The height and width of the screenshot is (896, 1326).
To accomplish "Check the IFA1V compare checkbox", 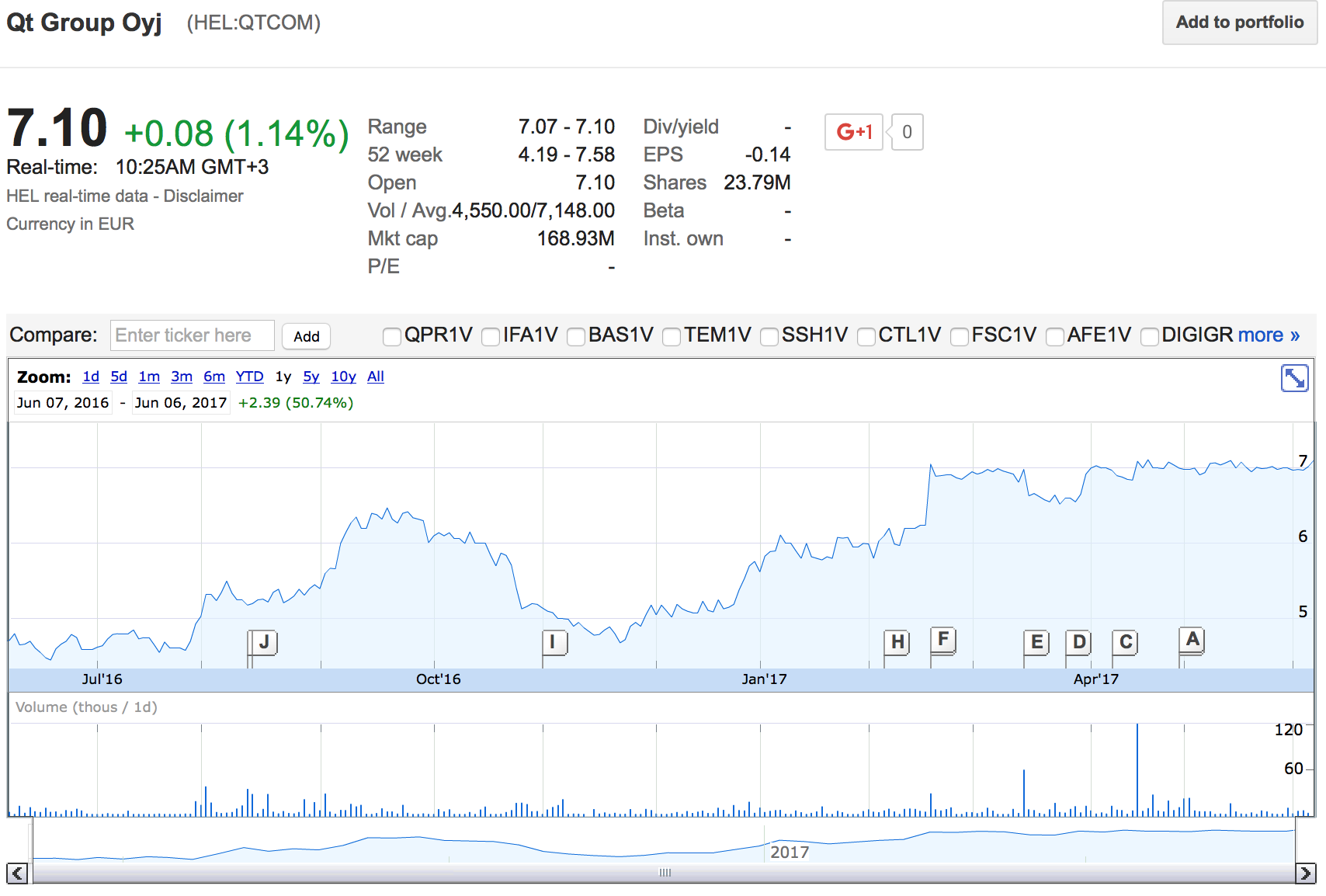I will 491,336.
